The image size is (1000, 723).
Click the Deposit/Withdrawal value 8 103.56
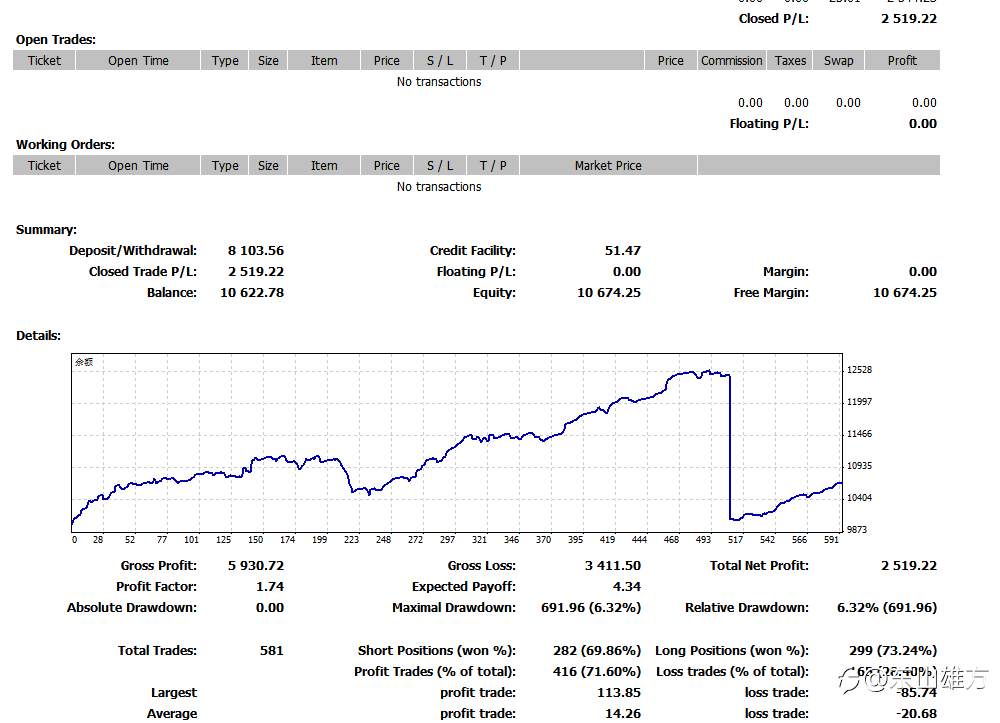256,251
